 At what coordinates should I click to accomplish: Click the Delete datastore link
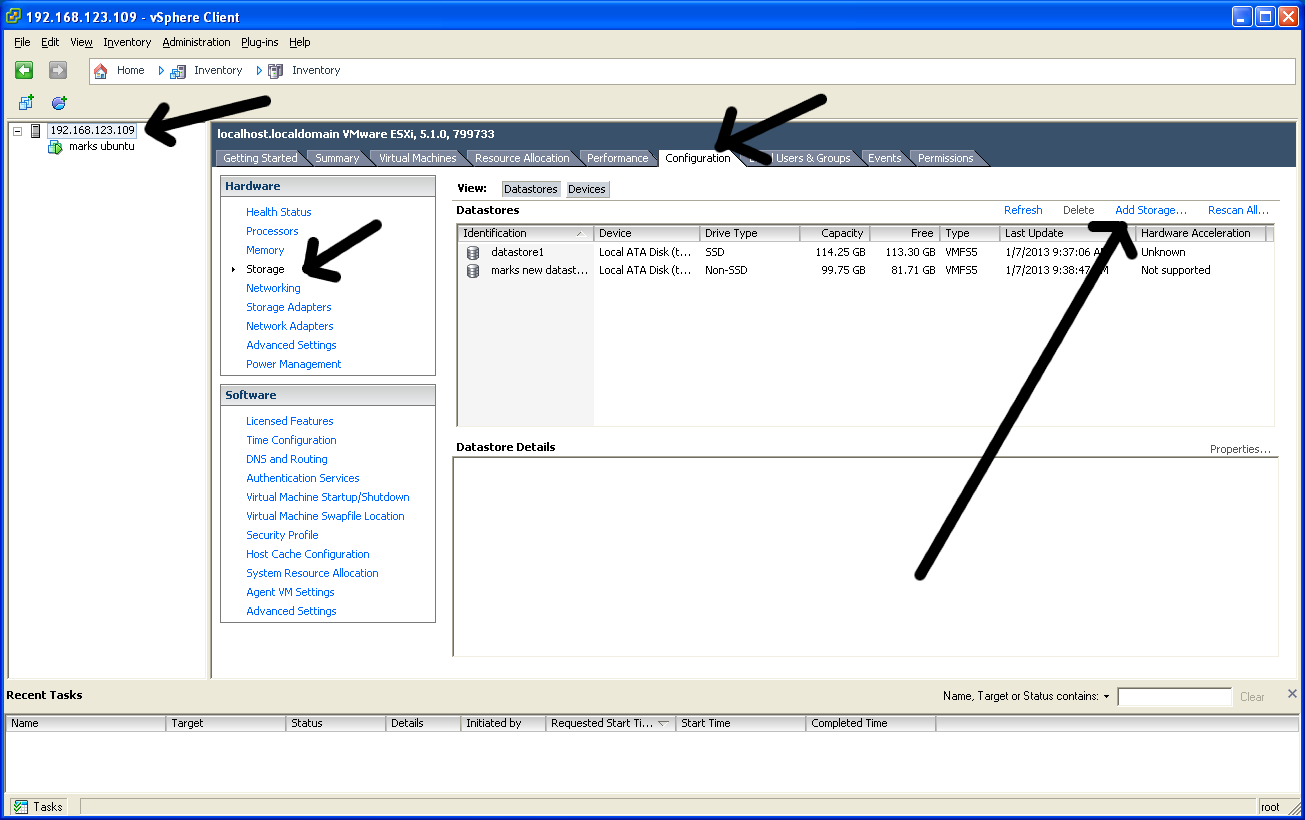tap(1078, 210)
